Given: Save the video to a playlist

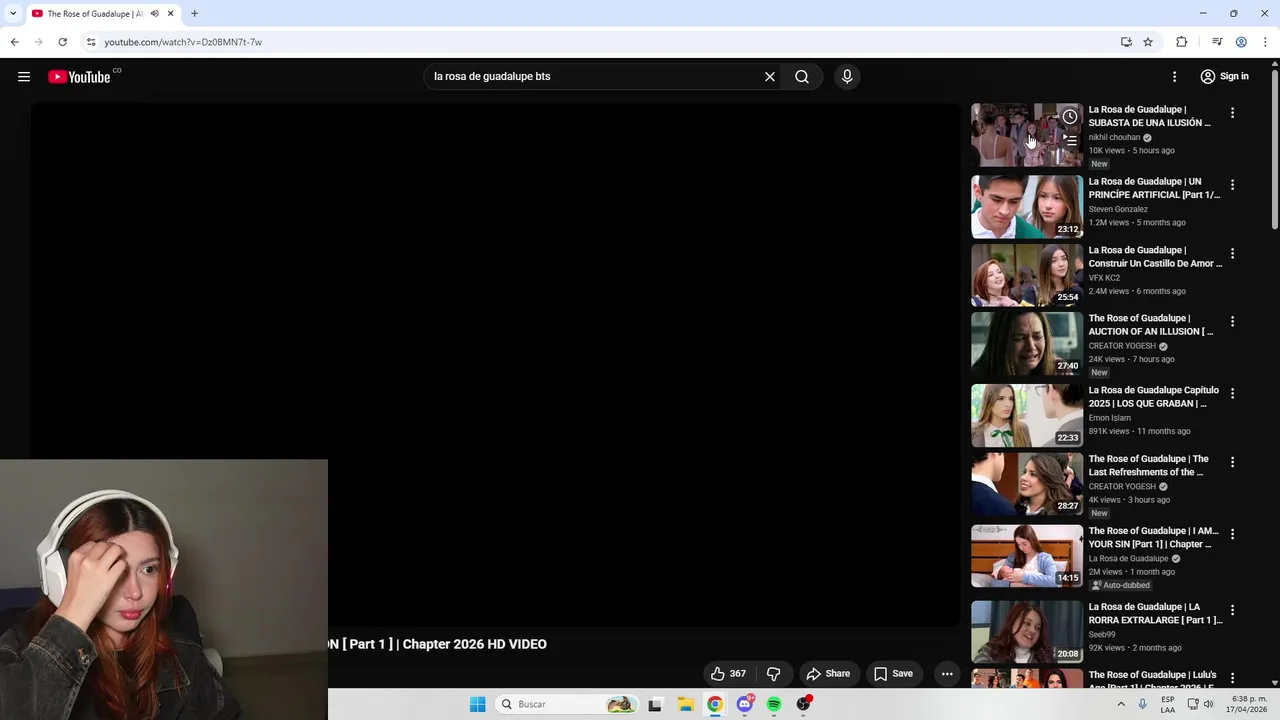Looking at the screenshot, I should coord(893,674).
